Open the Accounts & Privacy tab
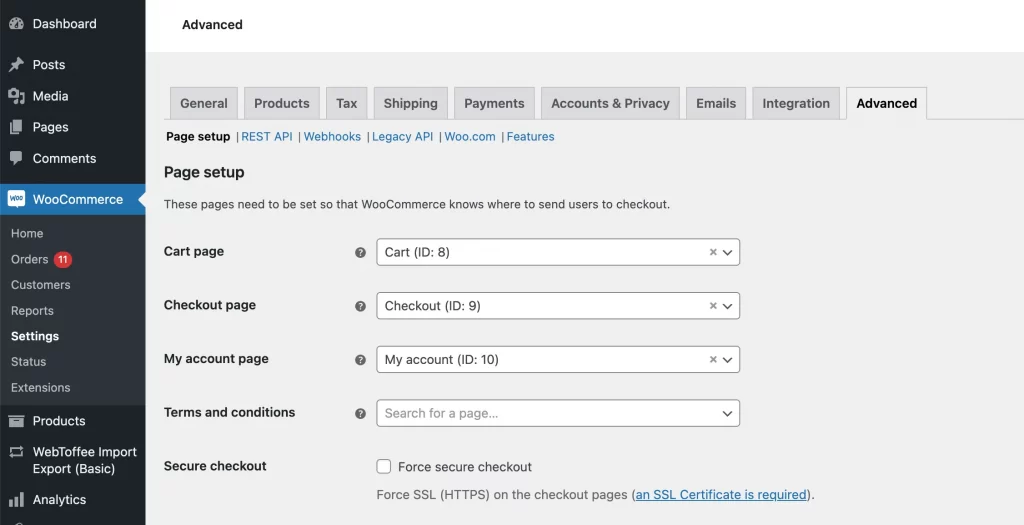The height and width of the screenshot is (525, 1024). [611, 103]
